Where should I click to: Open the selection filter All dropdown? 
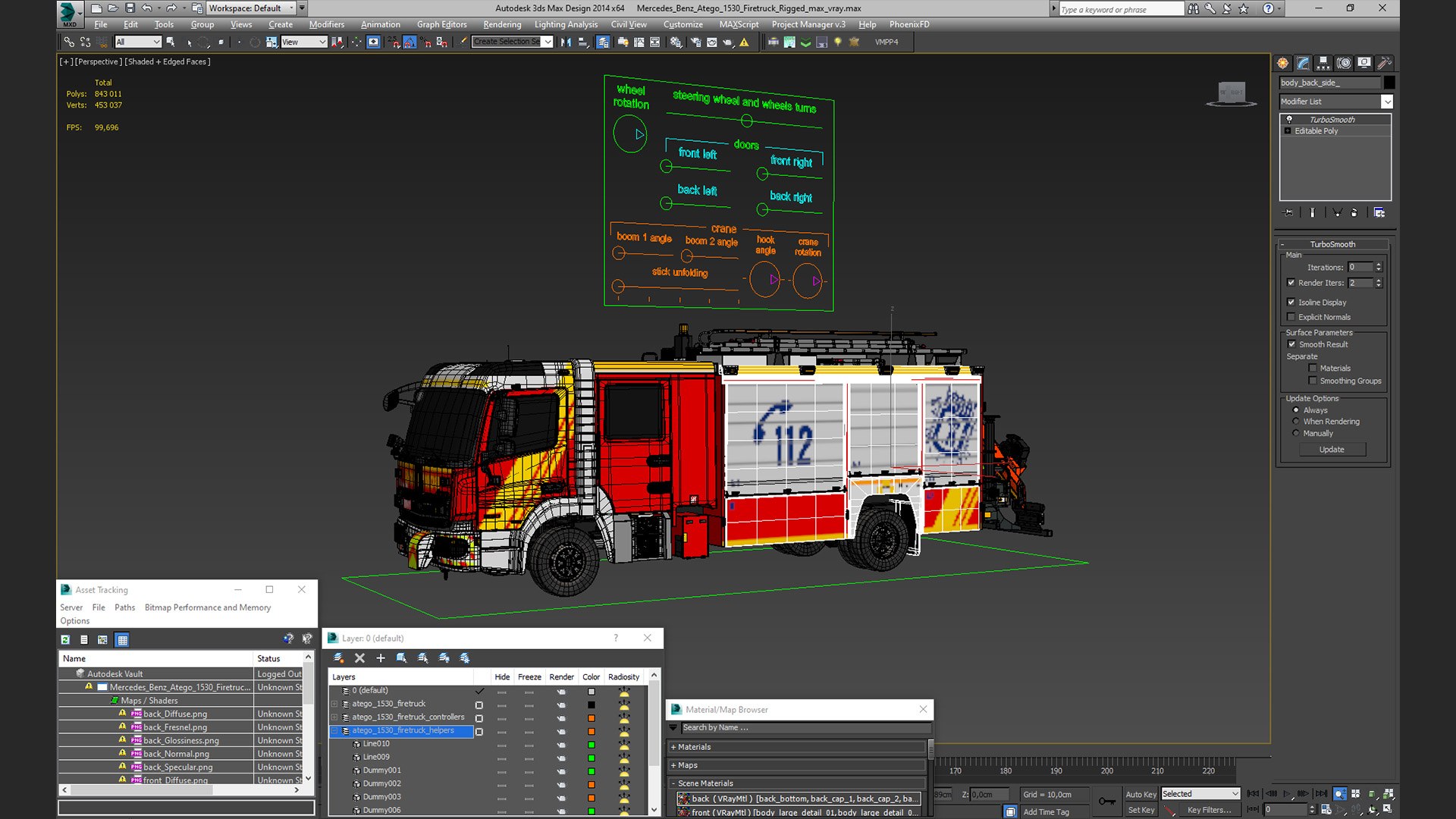138,42
